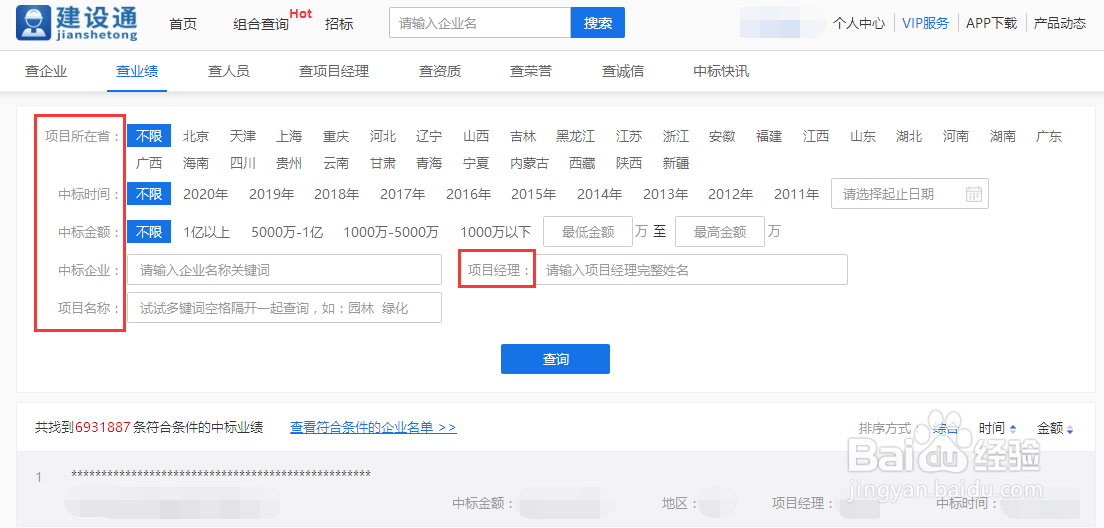
Task: Select 河北 province filter
Action: tap(383, 137)
